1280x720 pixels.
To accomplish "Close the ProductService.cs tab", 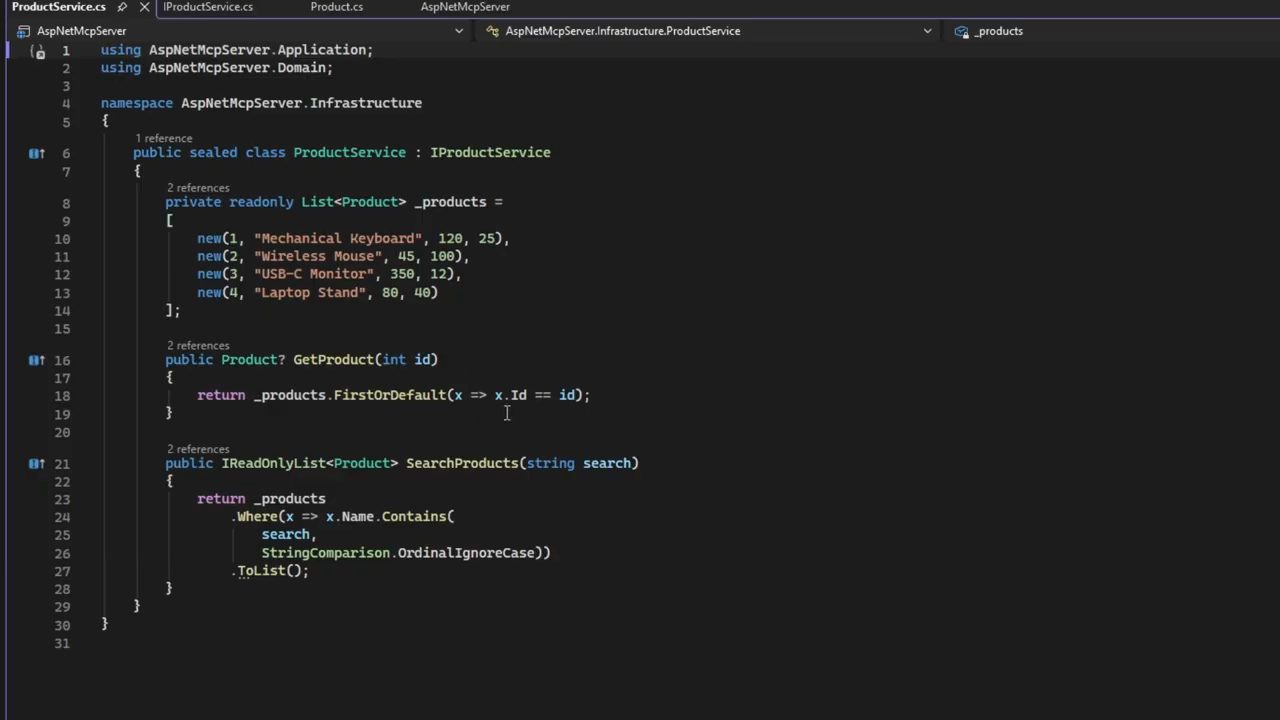I will click(x=144, y=7).
